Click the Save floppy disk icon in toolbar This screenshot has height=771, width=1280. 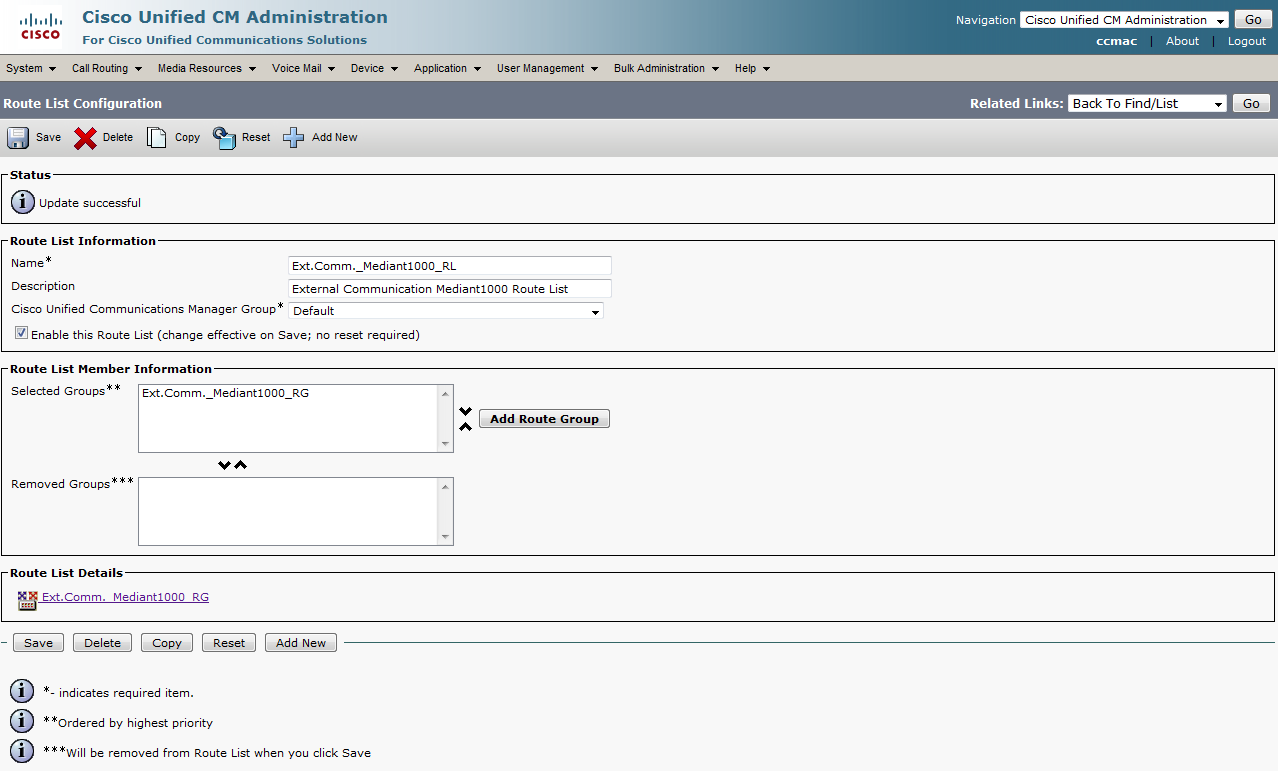(18, 138)
